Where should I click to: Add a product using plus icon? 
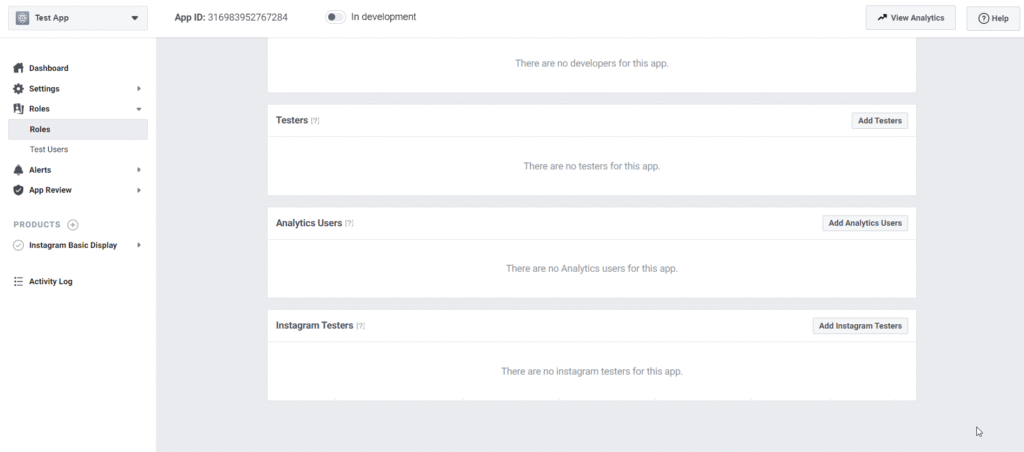(x=73, y=225)
